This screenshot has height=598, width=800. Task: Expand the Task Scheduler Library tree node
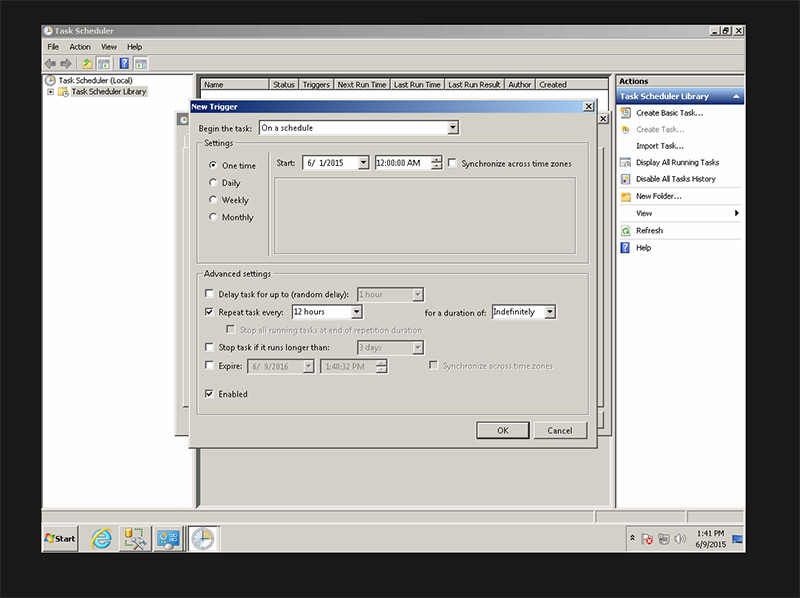tap(50, 92)
